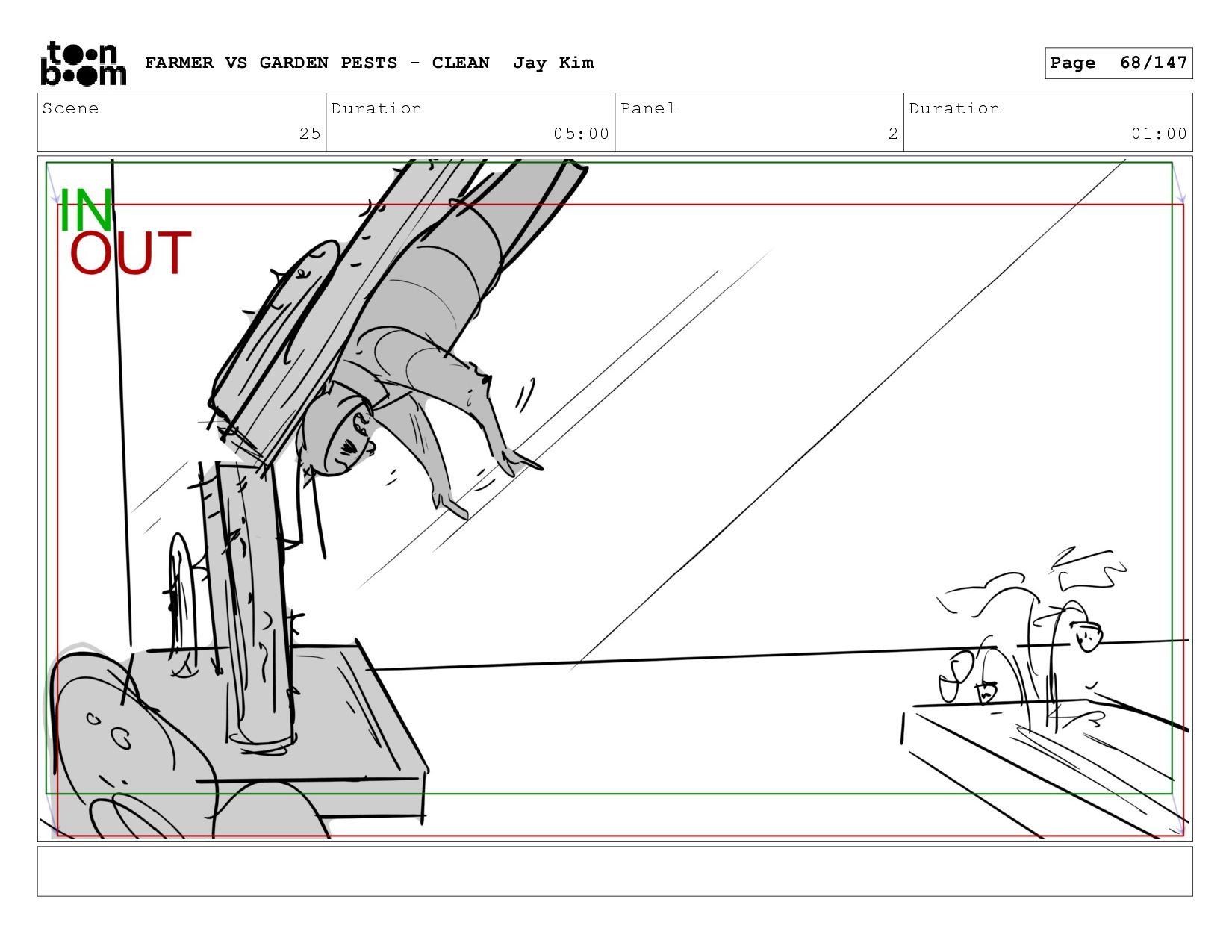This screenshot has width=1232, height=952.
Task: Click the red 'OUT' camera label
Action: [x=131, y=253]
